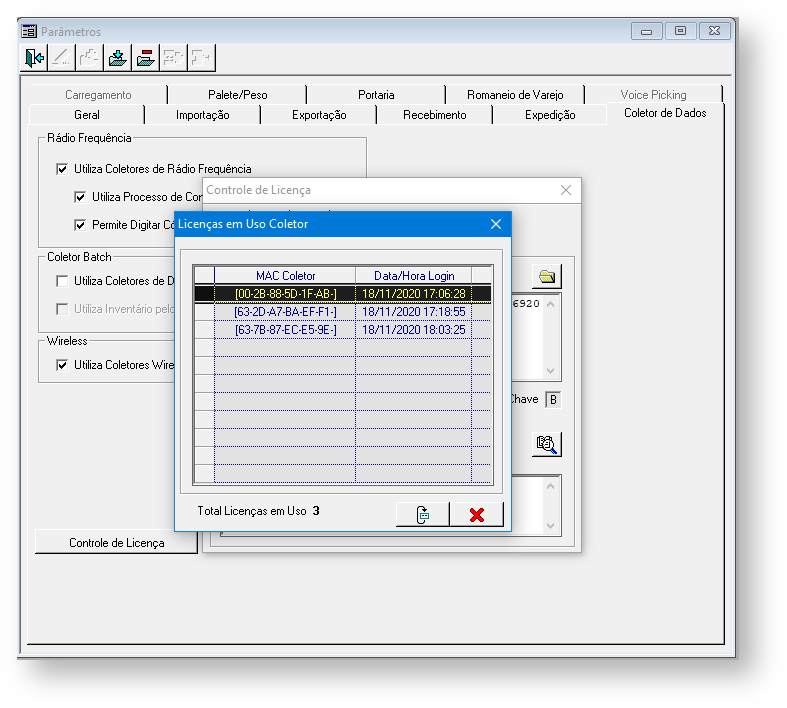Click the last disabled toolbar icon

tap(202, 58)
